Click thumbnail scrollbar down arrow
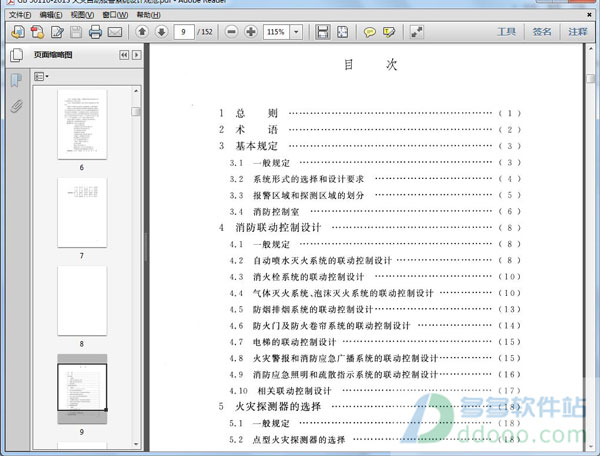 point(136,444)
